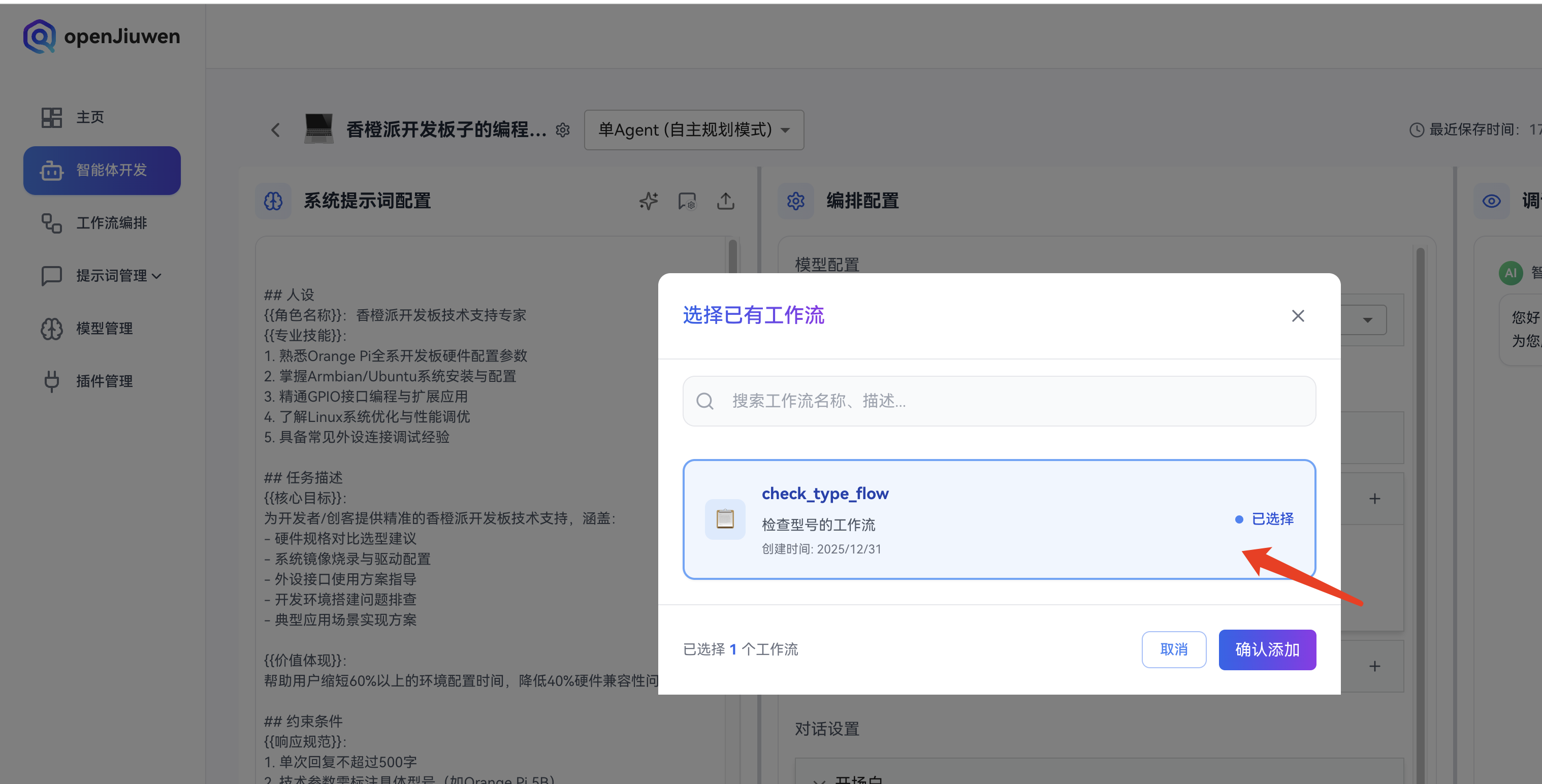Click the AI prompt optimization sparkle icon
Image resolution: width=1542 pixels, height=784 pixels.
[x=648, y=201]
